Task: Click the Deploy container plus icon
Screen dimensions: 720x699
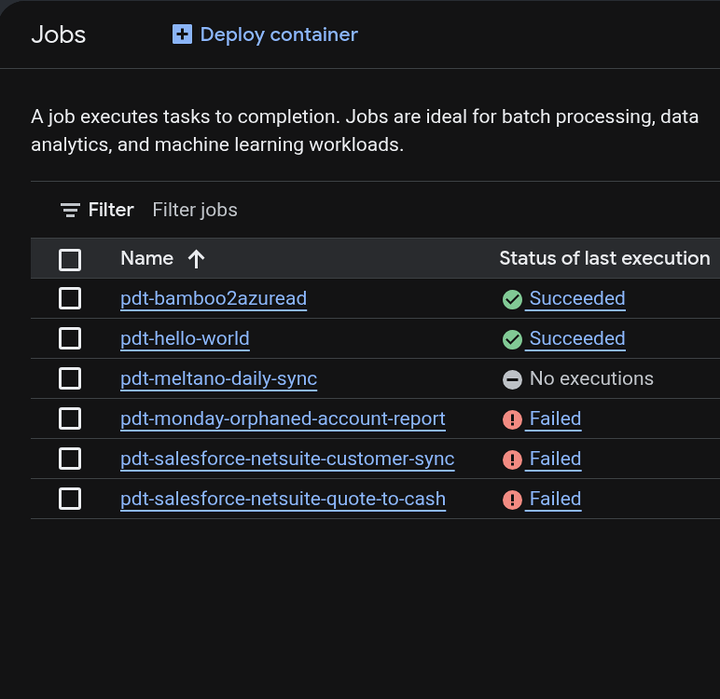Action: (182, 34)
